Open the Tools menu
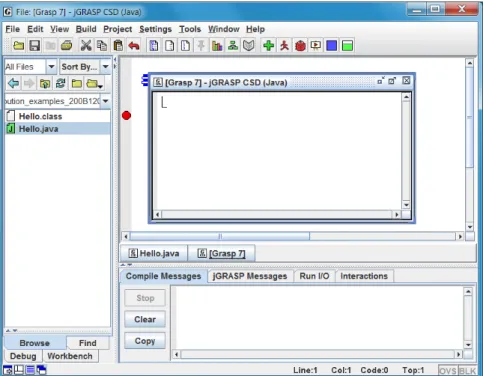This screenshot has width=483, height=376. coord(190,29)
